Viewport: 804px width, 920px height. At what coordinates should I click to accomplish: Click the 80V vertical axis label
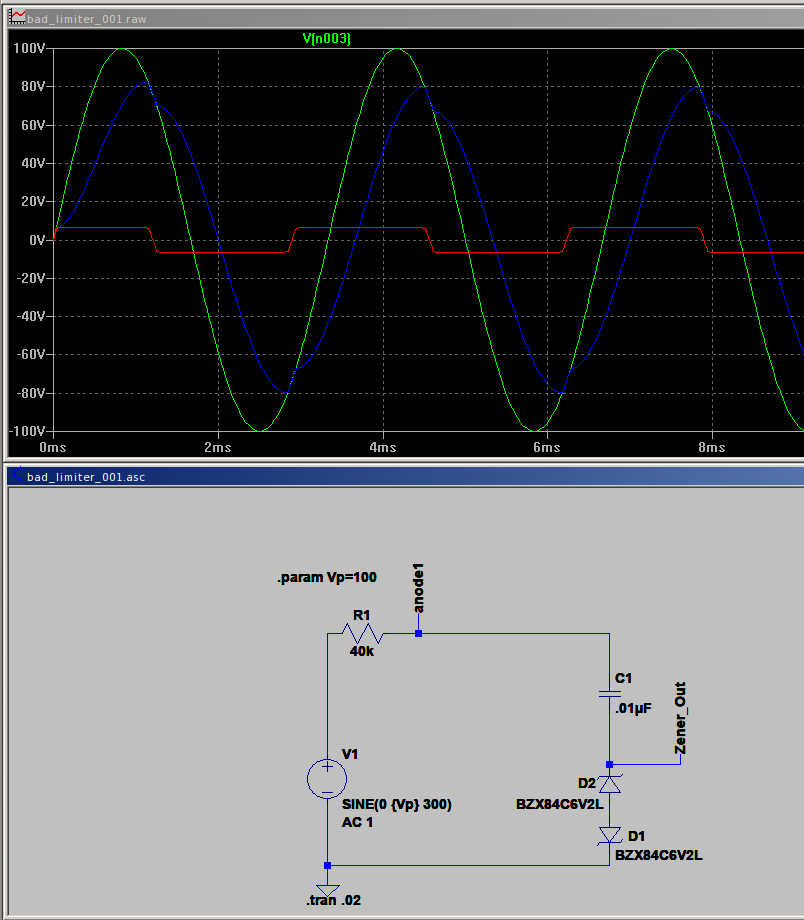(33, 86)
